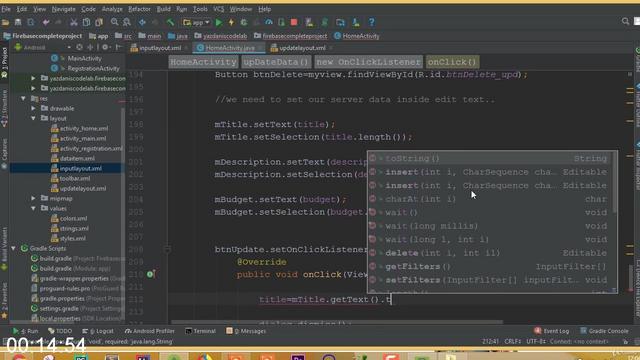The image size is (640, 360).
Task: Collapse the res folder
Action: 23,98
